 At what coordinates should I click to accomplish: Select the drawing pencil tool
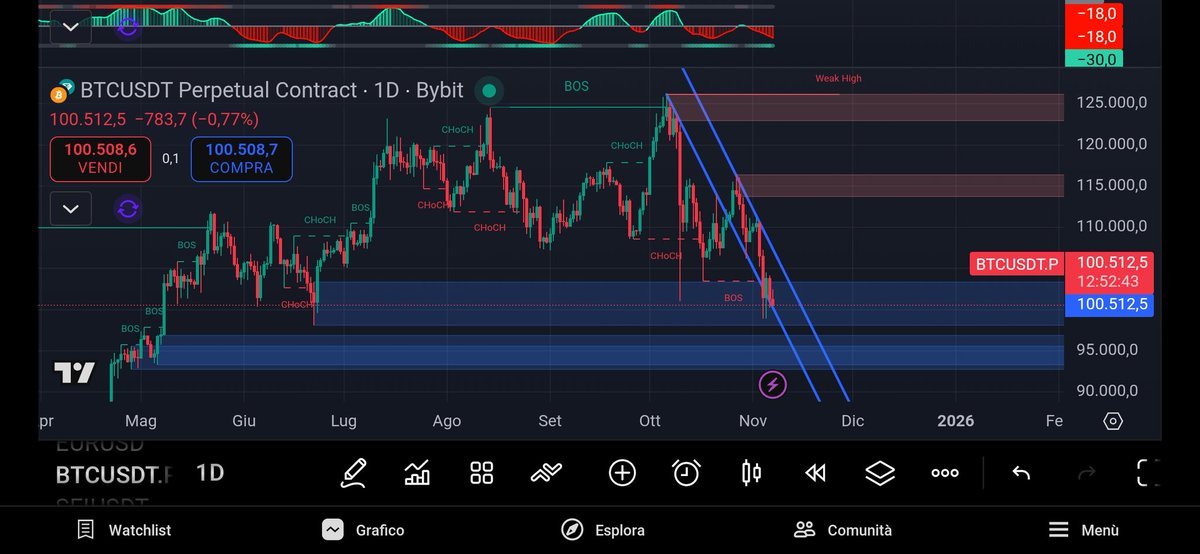click(353, 473)
